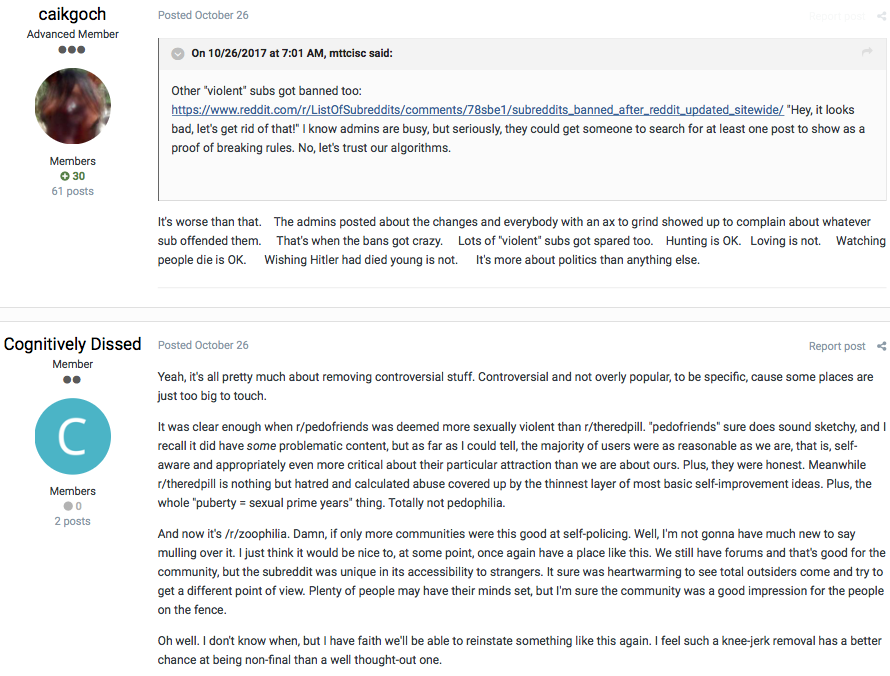Image resolution: width=890 pixels, height=676 pixels.
Task: Click the teal C avatar
Action: (x=73, y=436)
